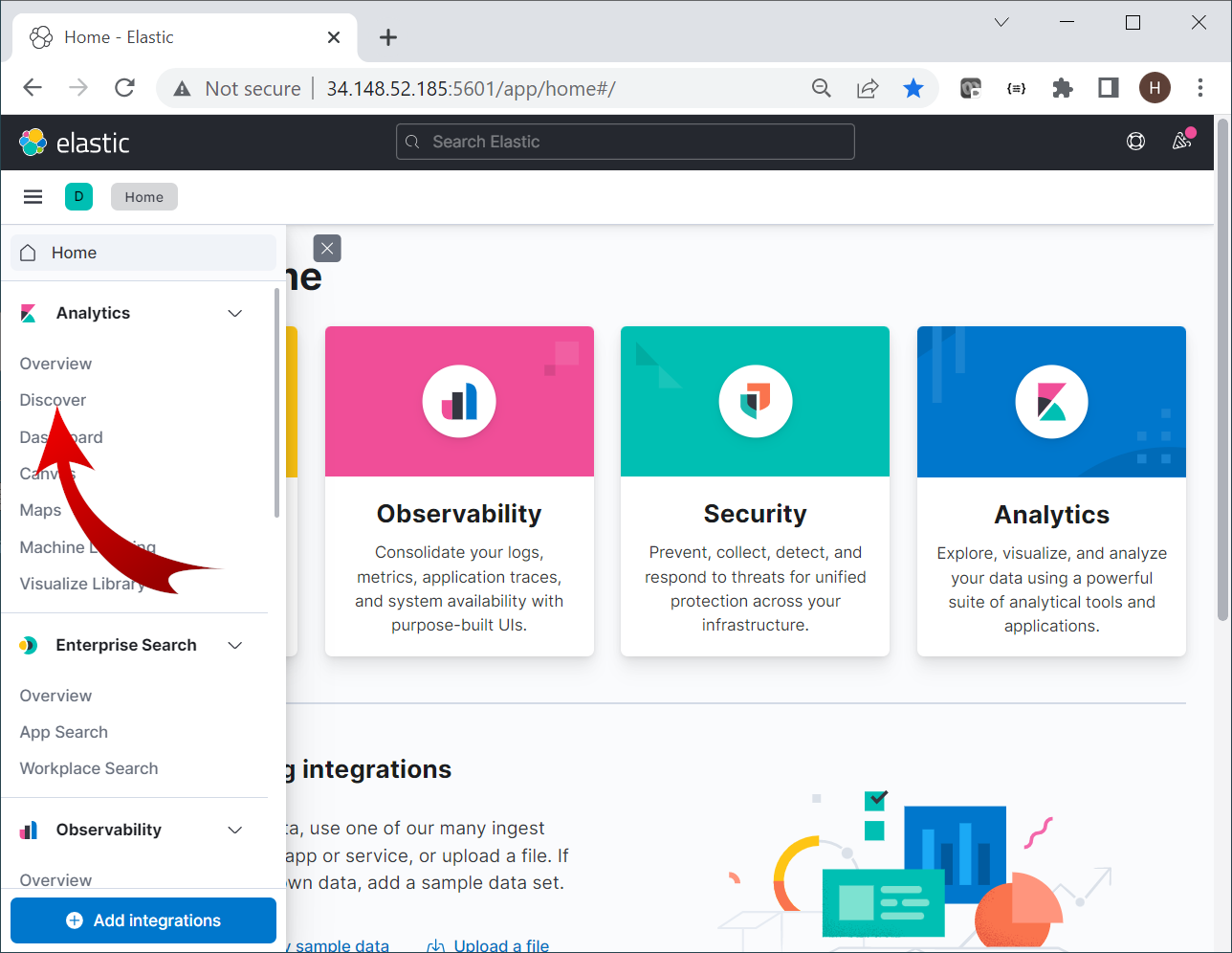1232x953 pixels.
Task: Open the 'Upload a file' link
Action: [501, 945]
